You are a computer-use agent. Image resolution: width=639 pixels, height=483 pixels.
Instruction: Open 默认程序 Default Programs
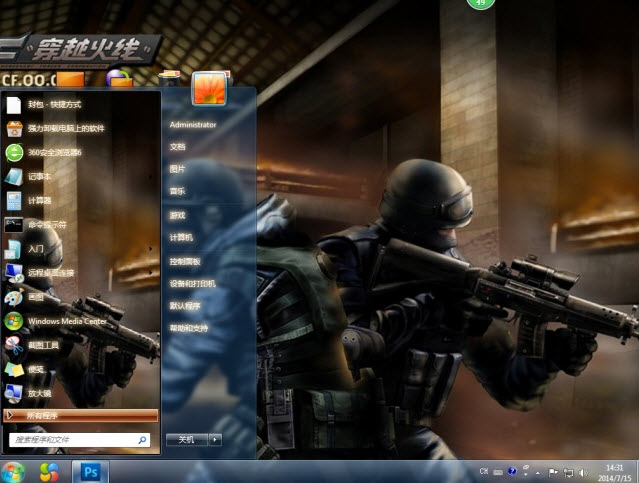[x=185, y=306]
